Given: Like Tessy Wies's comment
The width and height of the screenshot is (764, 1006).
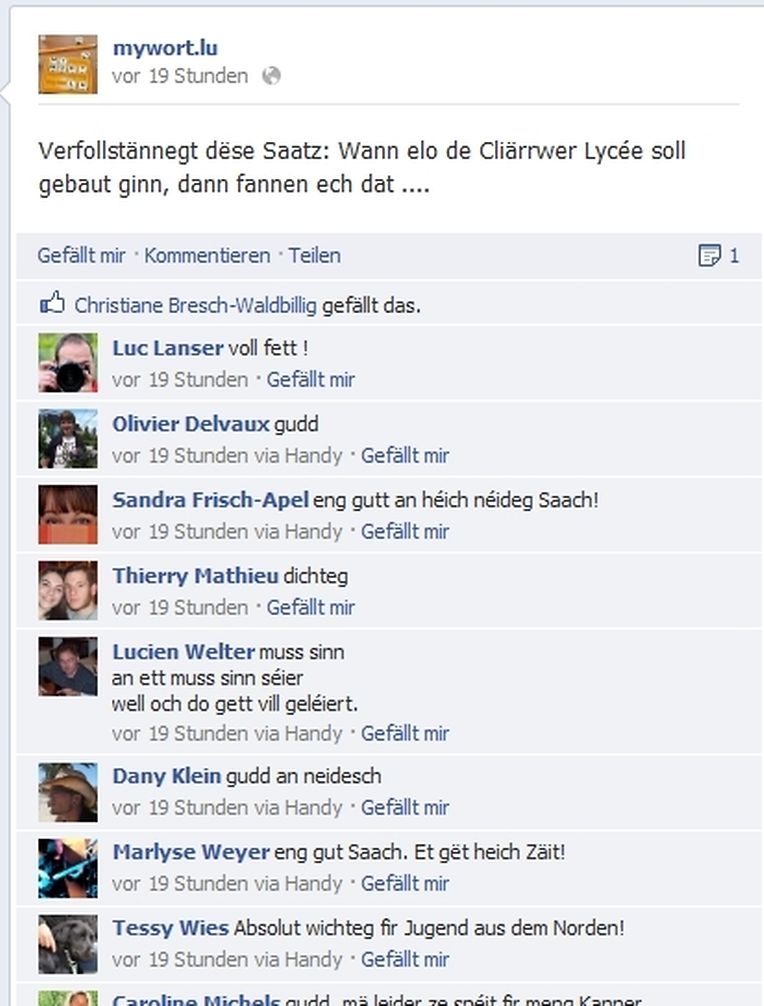Looking at the screenshot, I should coord(405,959).
